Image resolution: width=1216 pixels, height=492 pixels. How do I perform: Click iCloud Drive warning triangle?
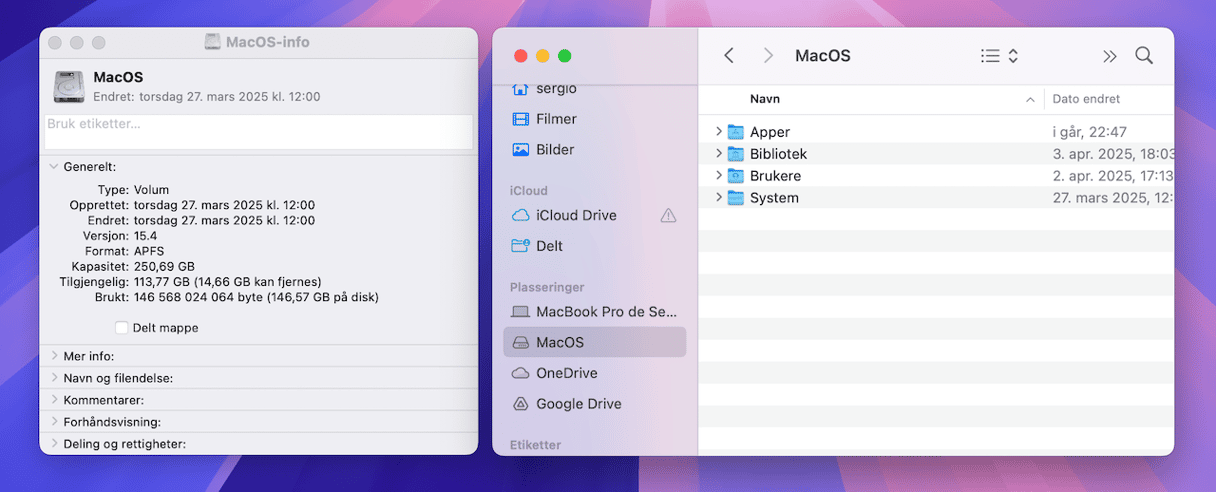[x=669, y=215]
